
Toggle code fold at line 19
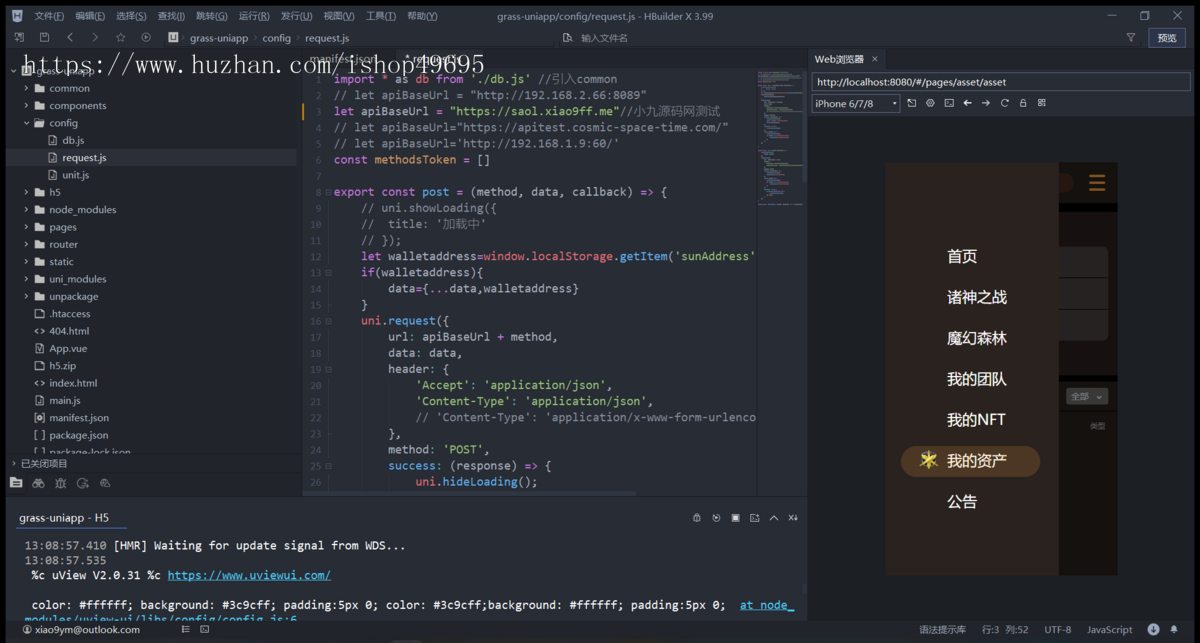(327, 369)
